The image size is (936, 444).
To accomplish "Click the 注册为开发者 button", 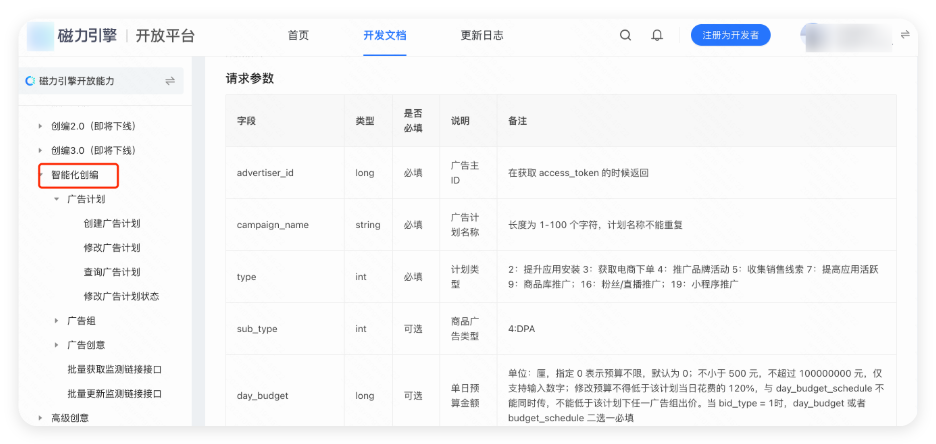I will (x=731, y=35).
